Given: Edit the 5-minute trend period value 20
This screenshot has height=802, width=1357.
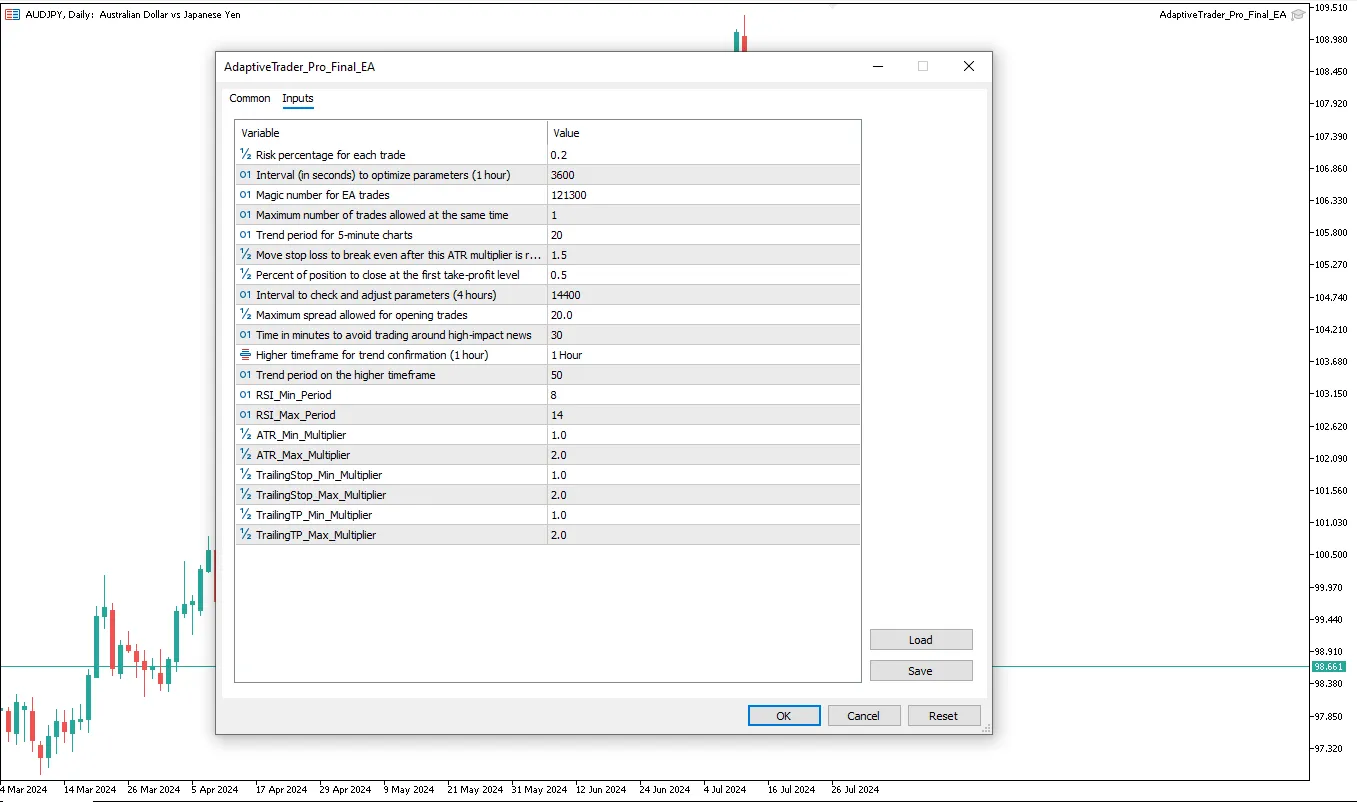Looking at the screenshot, I should click(x=704, y=235).
